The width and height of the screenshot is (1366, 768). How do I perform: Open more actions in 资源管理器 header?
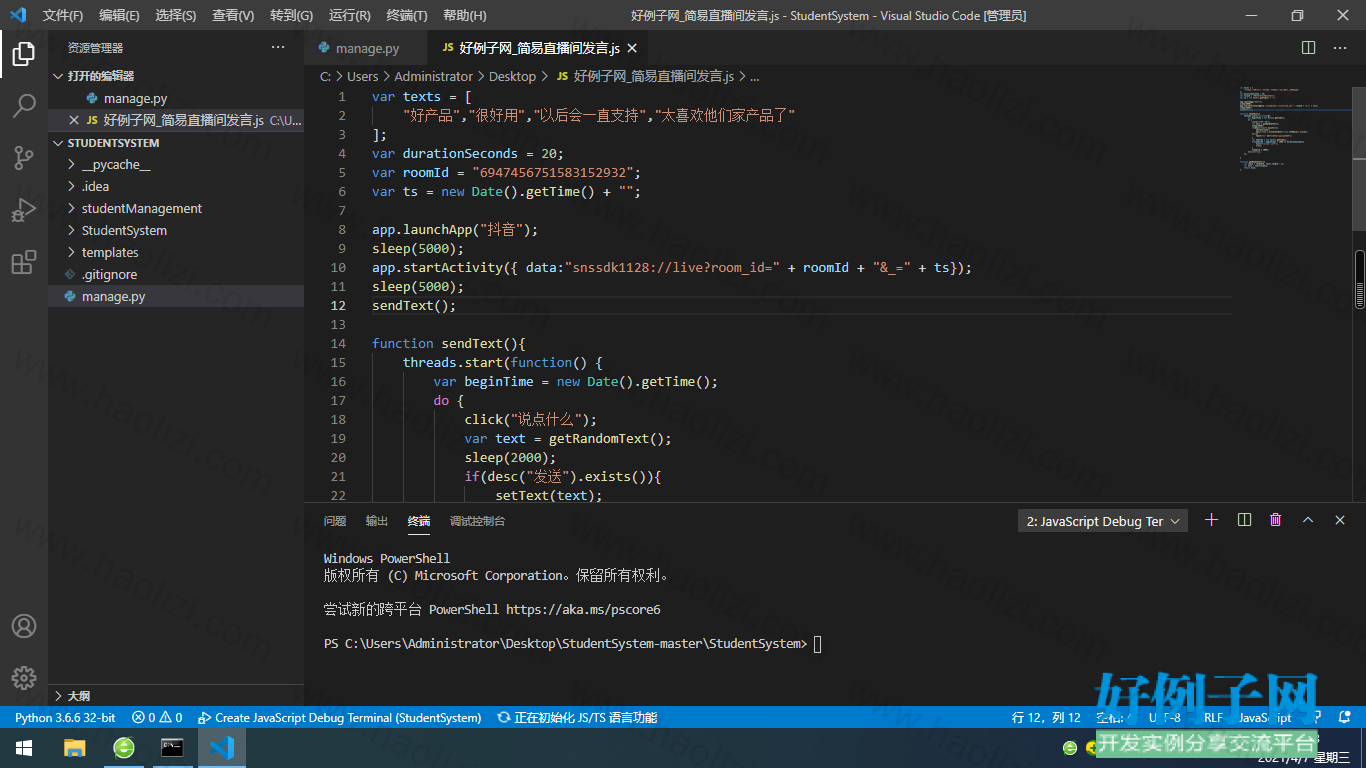point(278,47)
